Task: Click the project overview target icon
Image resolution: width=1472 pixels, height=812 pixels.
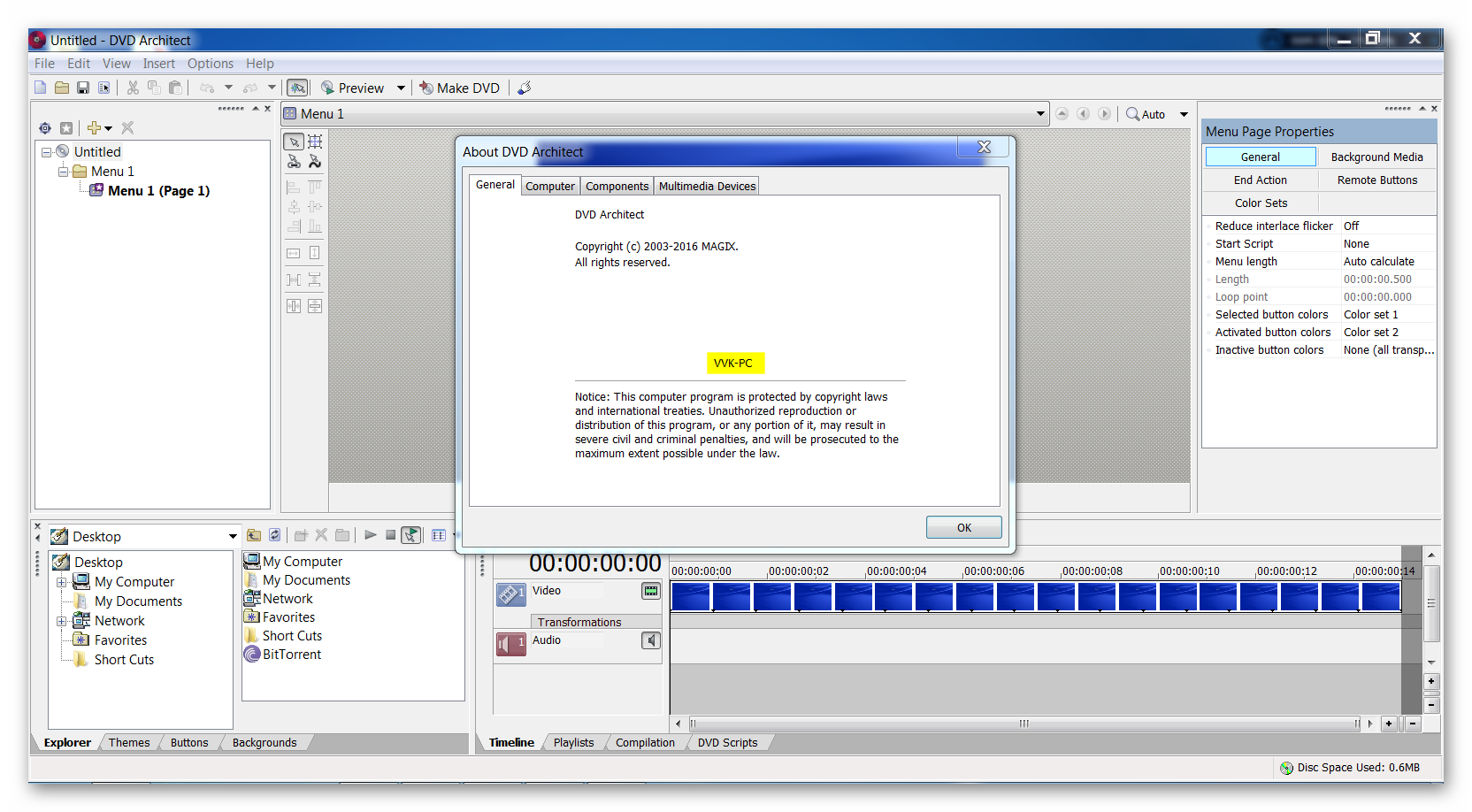Action: (45, 128)
